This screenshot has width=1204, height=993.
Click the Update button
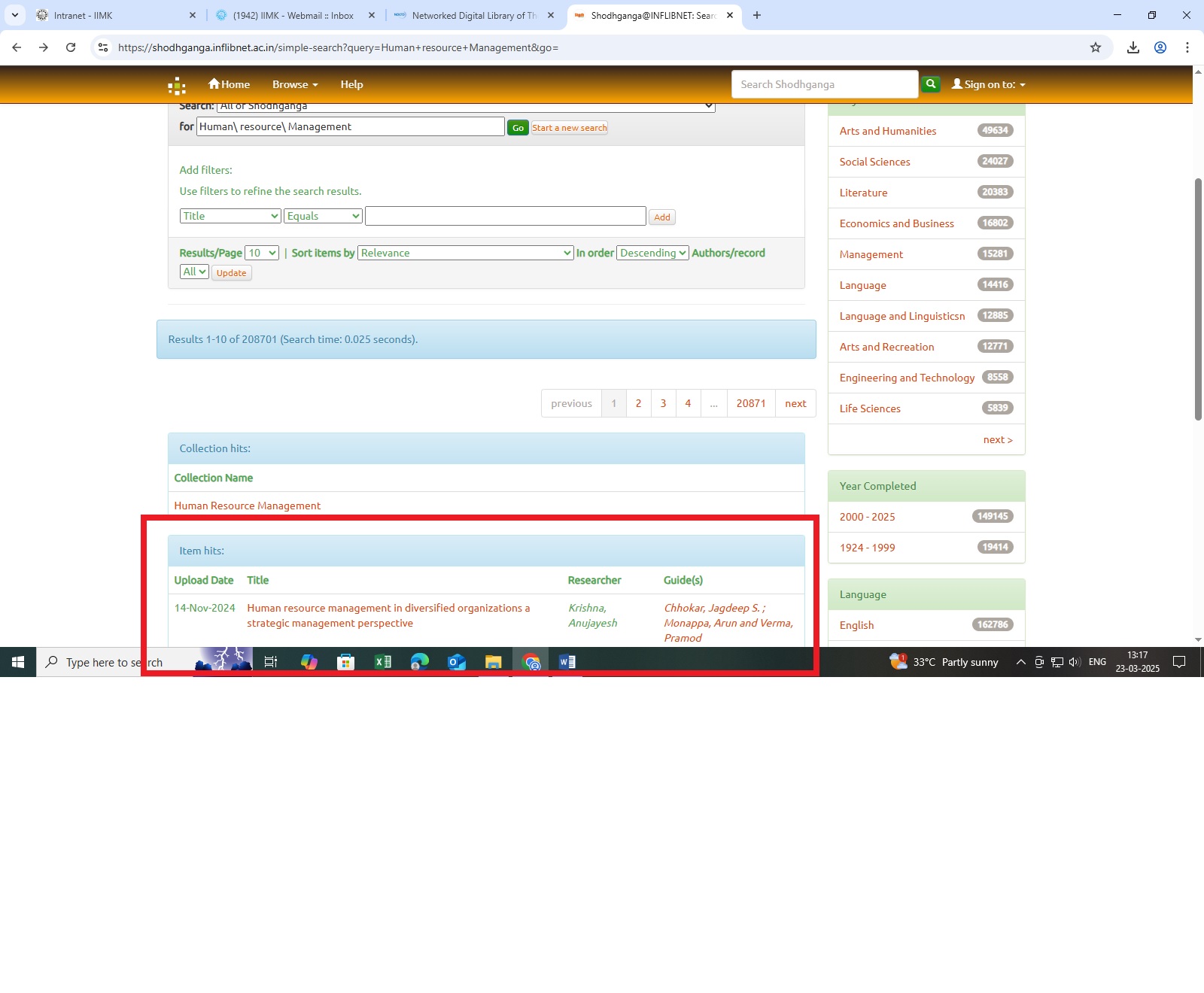(x=231, y=273)
